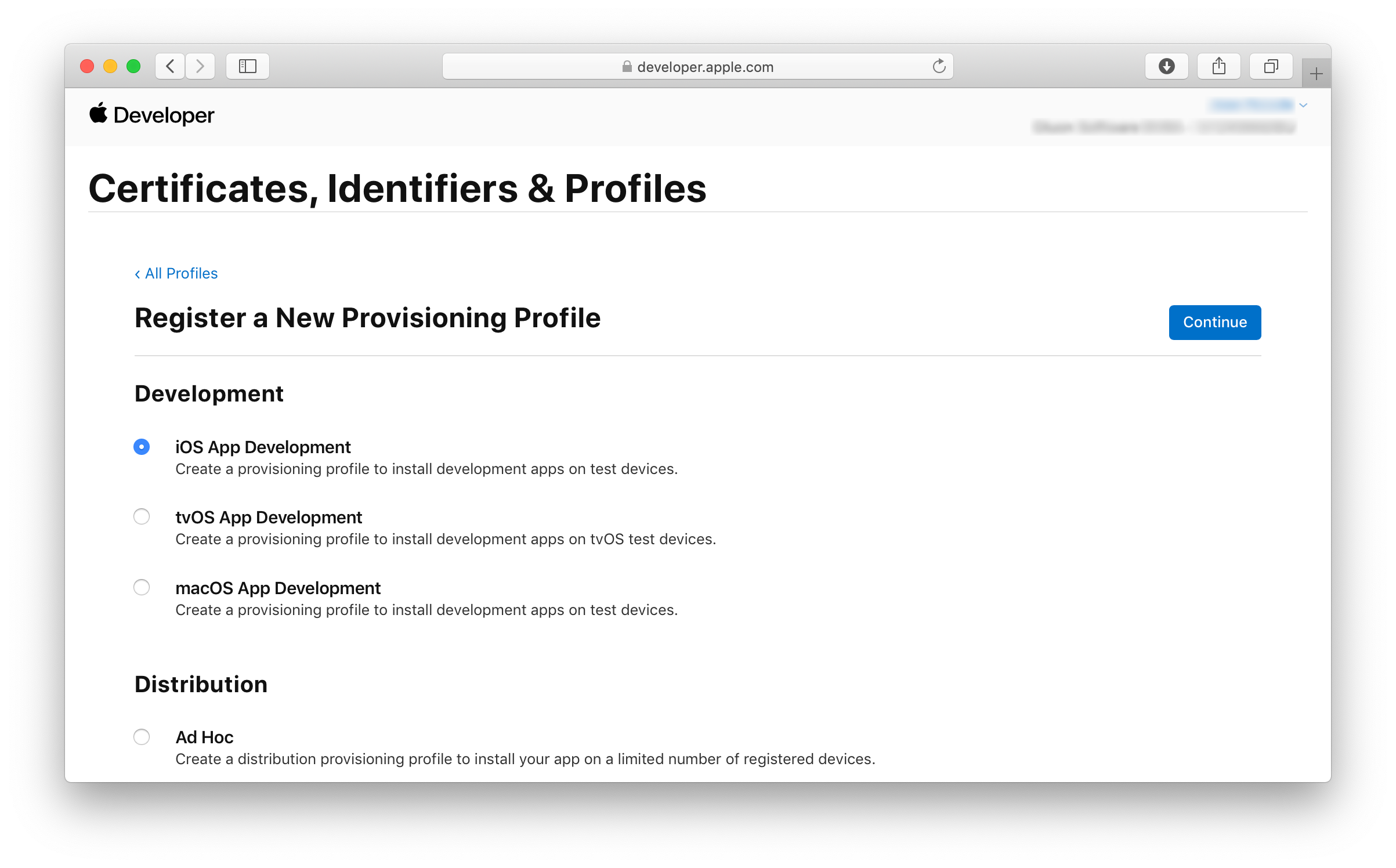The height and width of the screenshot is (868, 1396).
Task: Click the macOS App Development label
Action: click(x=278, y=588)
